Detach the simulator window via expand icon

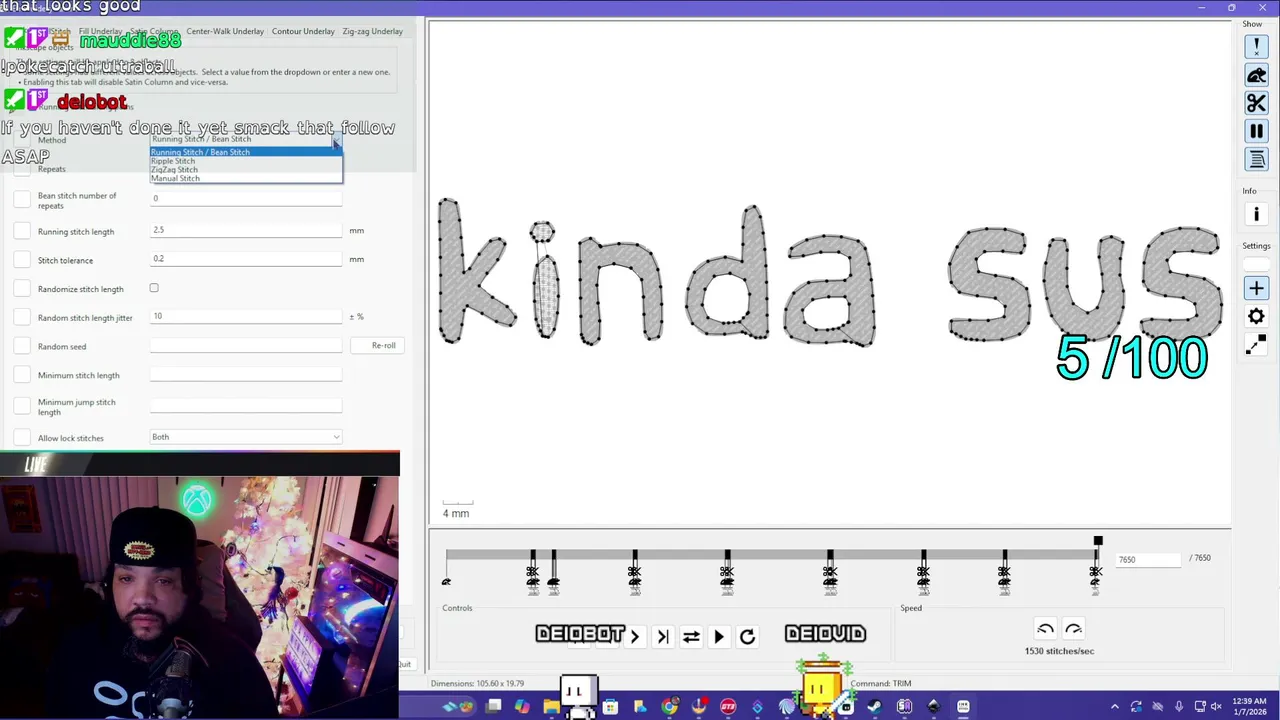click(x=1256, y=345)
